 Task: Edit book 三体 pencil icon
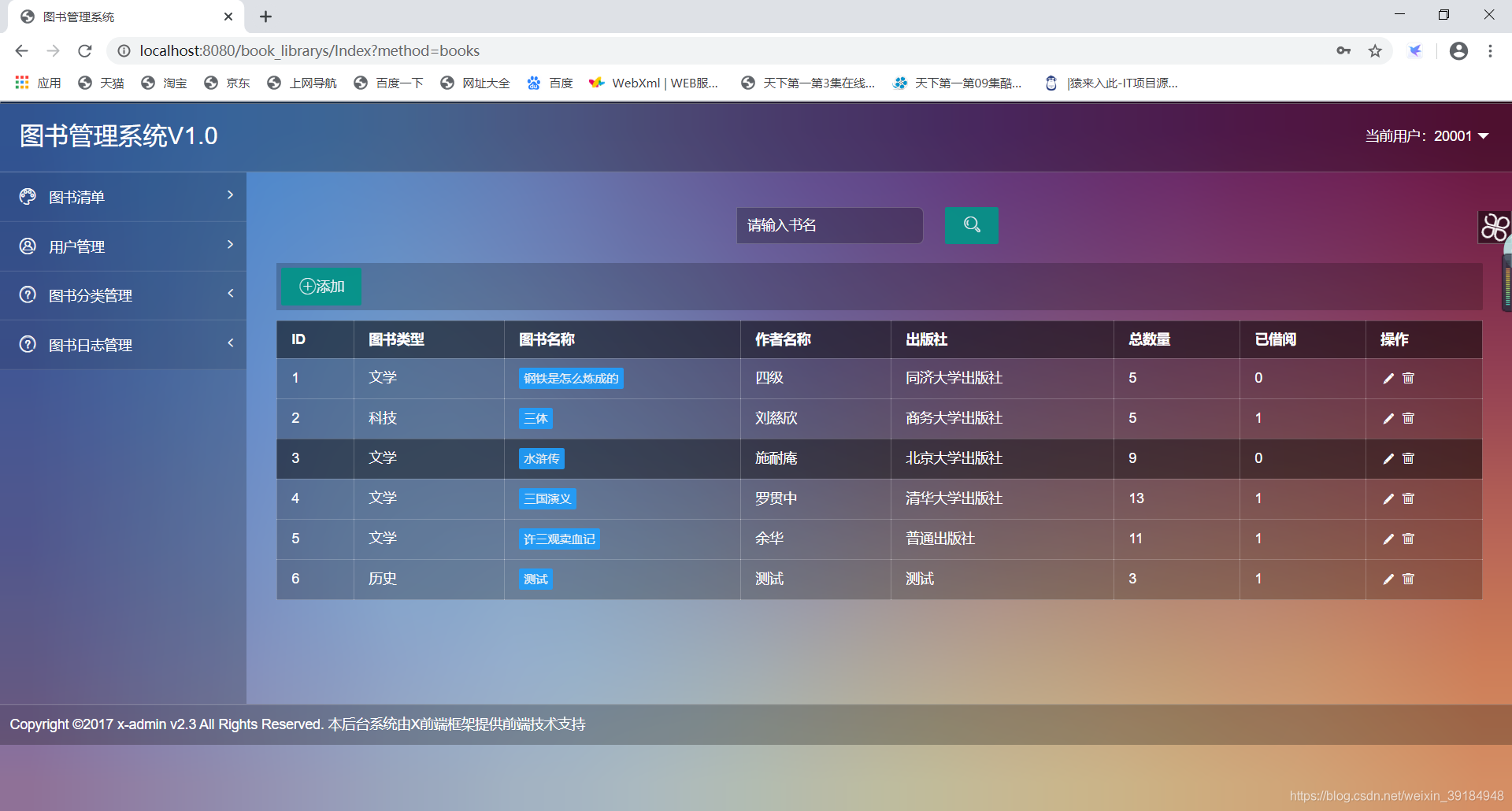coord(1388,419)
